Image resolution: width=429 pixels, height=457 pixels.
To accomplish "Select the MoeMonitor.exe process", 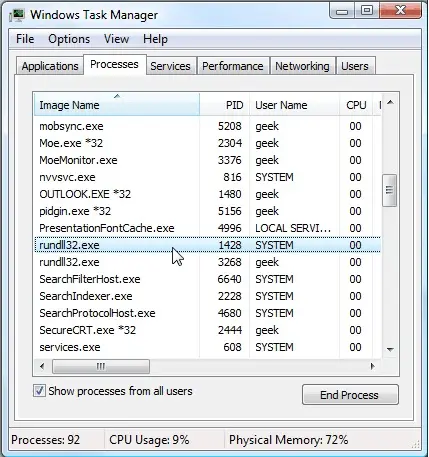I will pos(207,160).
